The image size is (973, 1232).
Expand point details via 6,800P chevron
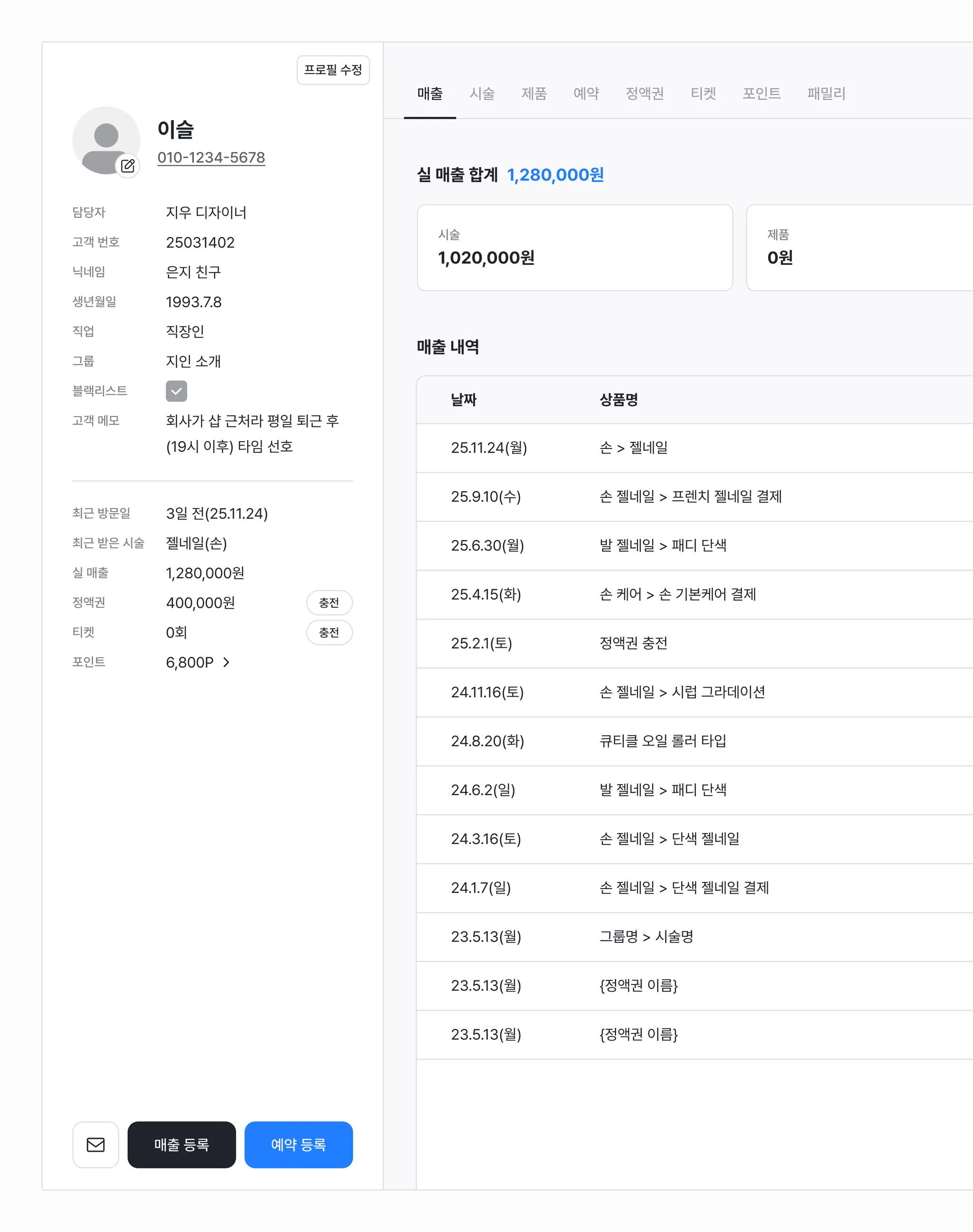[226, 662]
